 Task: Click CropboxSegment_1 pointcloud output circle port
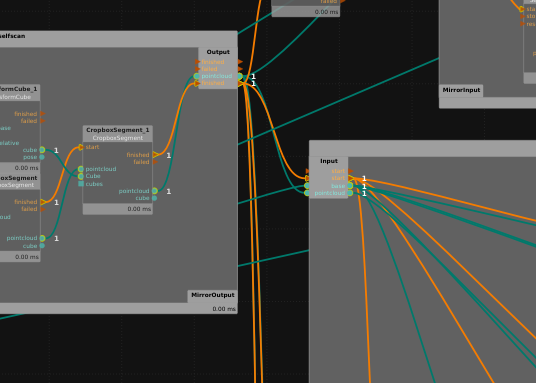click(155, 191)
